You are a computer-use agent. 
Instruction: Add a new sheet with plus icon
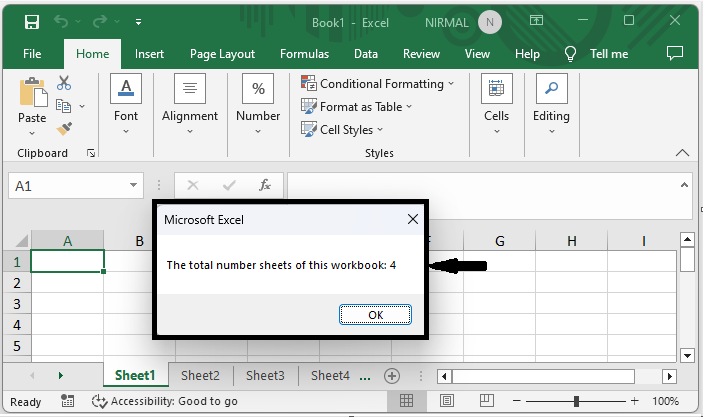tap(392, 376)
